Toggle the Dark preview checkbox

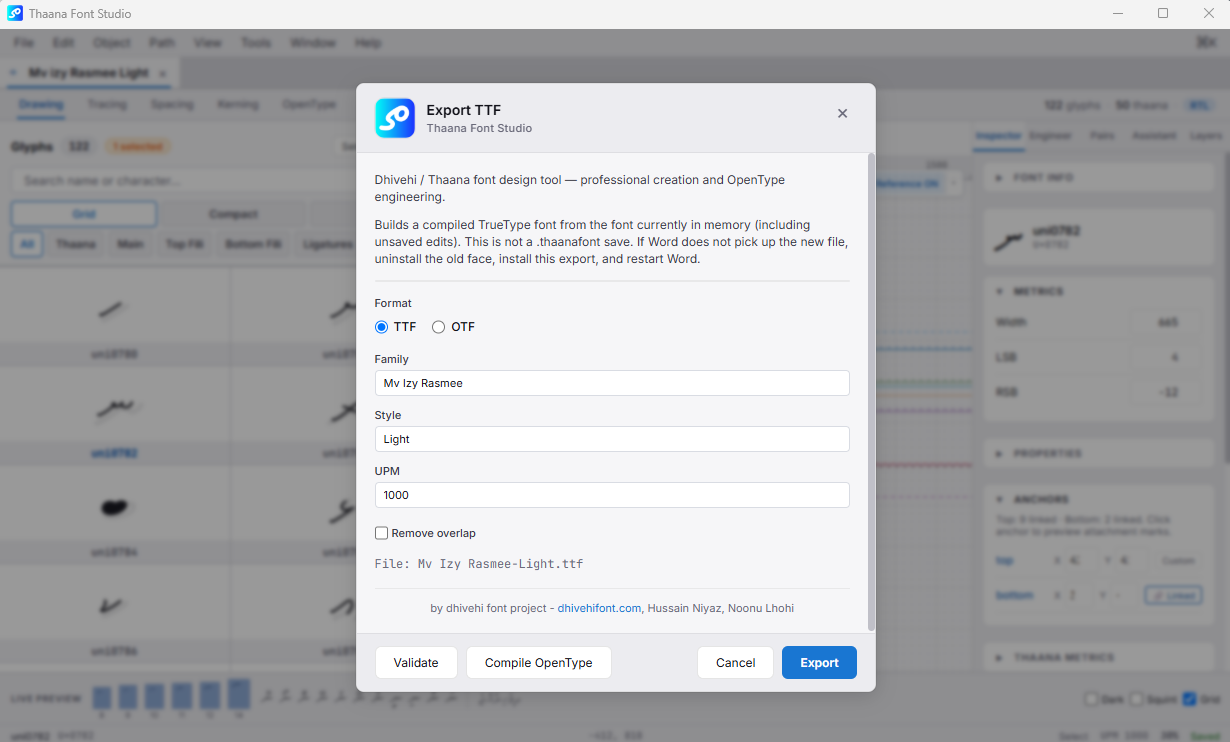(x=1091, y=699)
